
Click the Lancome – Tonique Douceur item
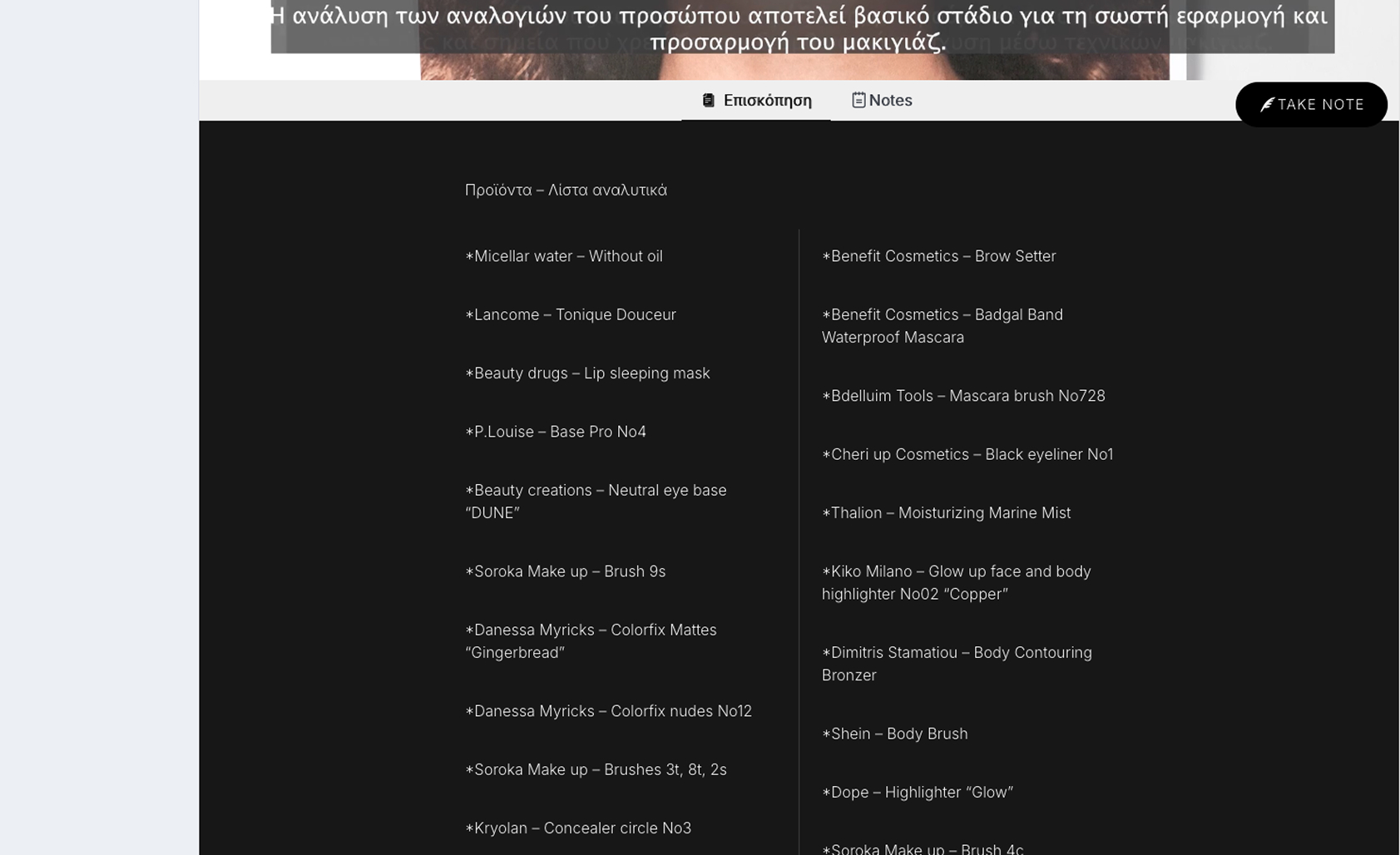click(x=571, y=314)
